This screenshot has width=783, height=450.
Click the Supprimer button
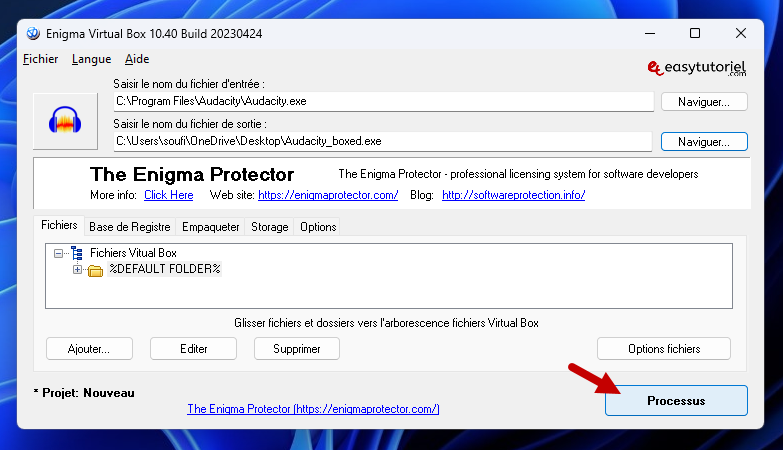point(297,349)
